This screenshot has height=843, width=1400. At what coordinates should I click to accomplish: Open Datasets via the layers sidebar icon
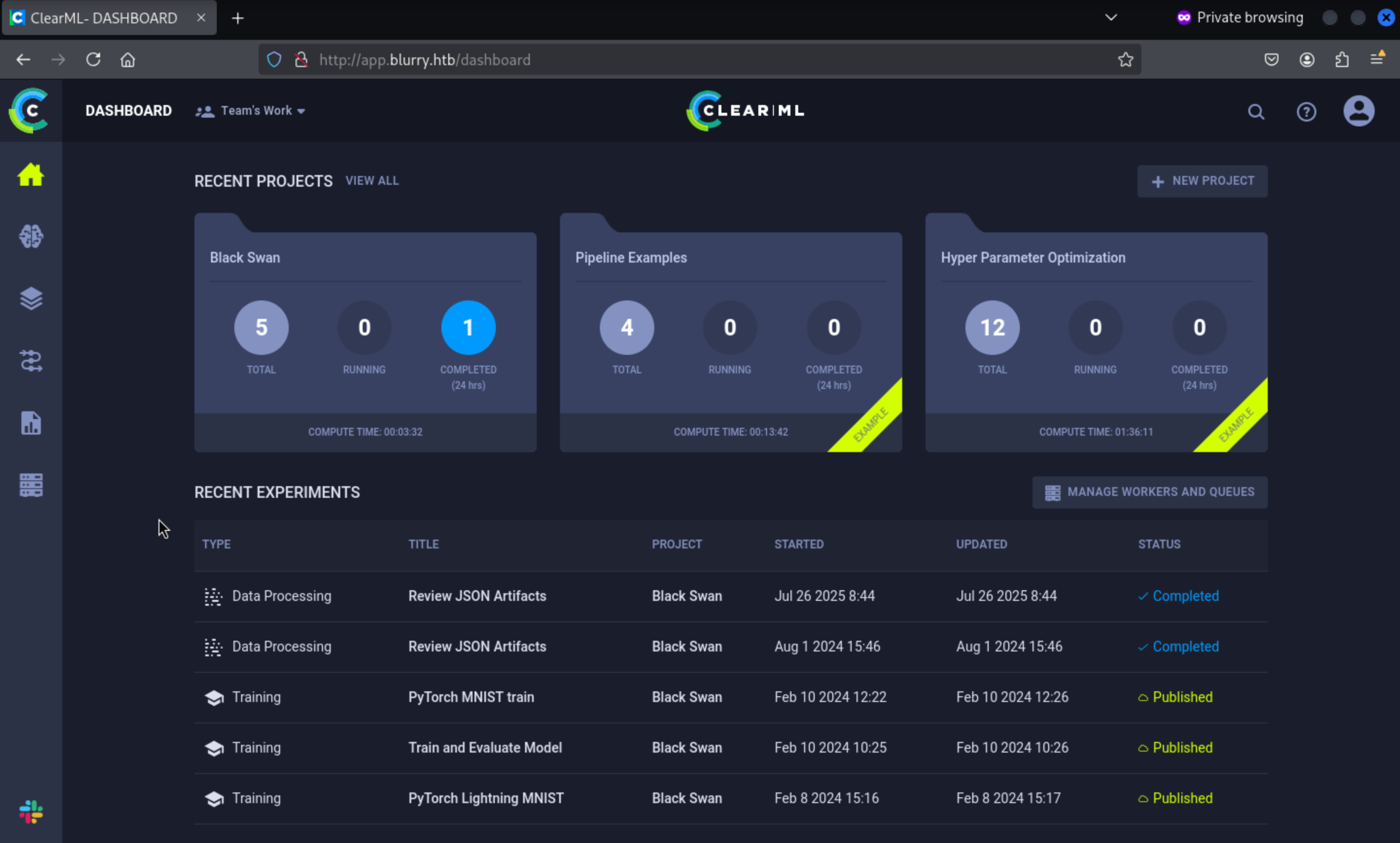tap(31, 298)
